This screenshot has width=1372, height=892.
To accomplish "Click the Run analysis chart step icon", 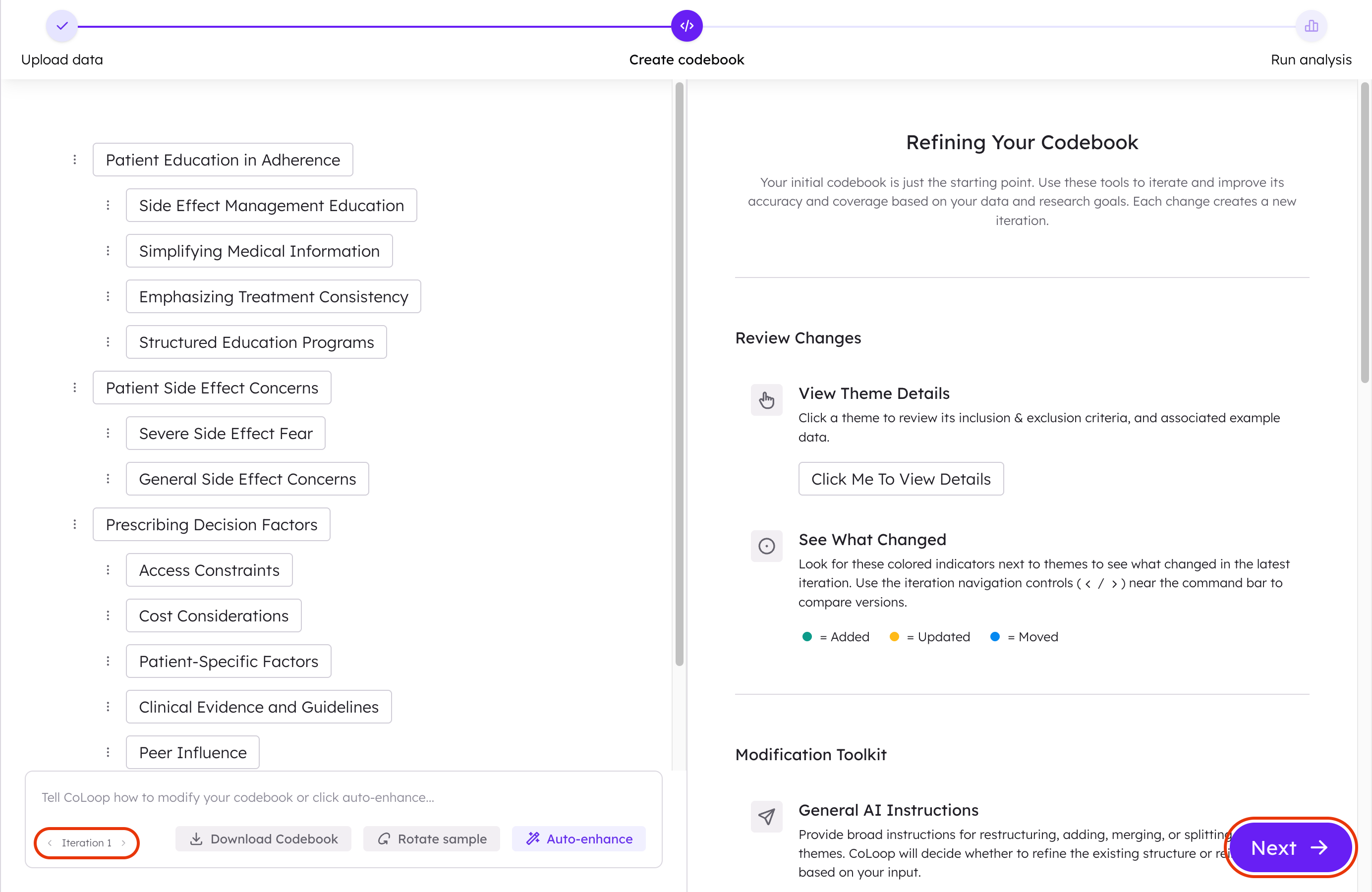I will (1311, 26).
